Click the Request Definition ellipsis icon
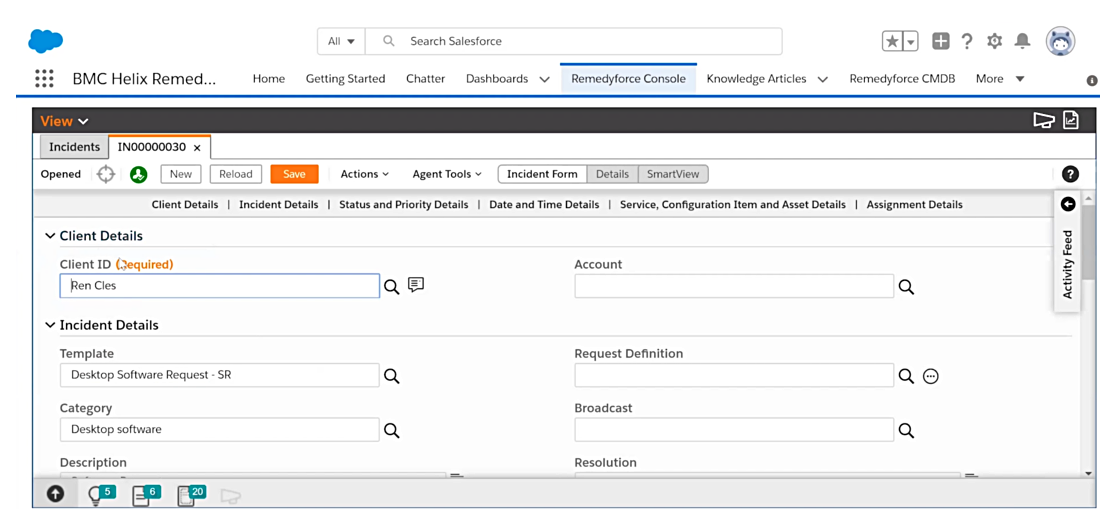The height and width of the screenshot is (528, 1116). click(x=931, y=377)
